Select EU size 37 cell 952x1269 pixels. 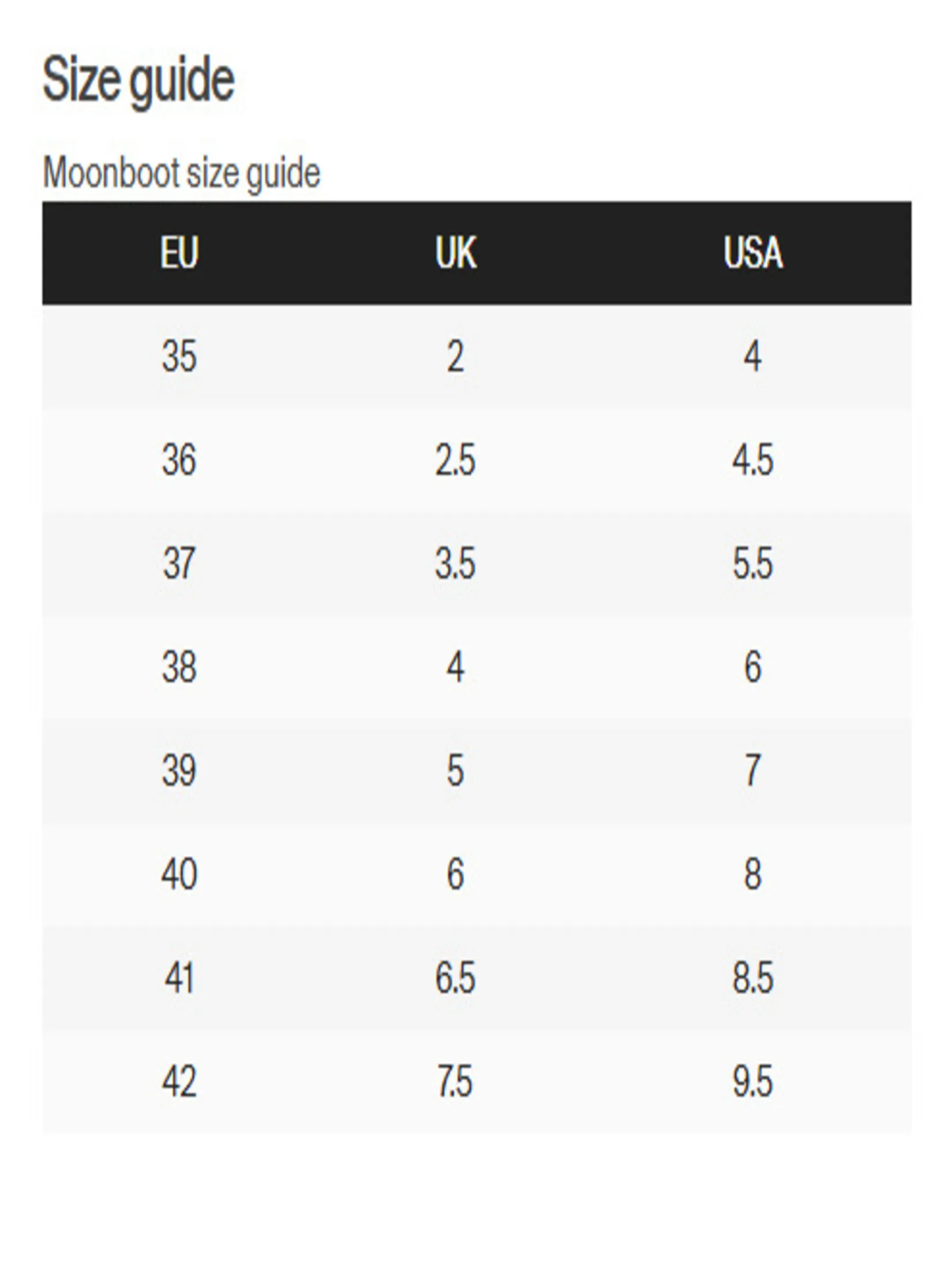point(179,563)
